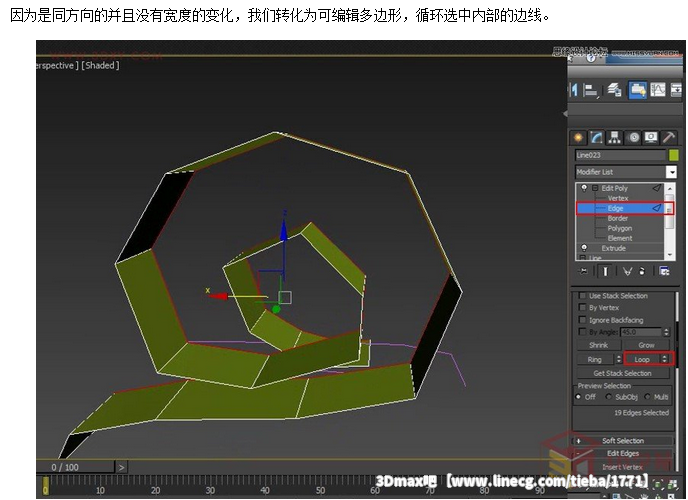
Task: Open the Layer Manager icon
Action: 615,90
